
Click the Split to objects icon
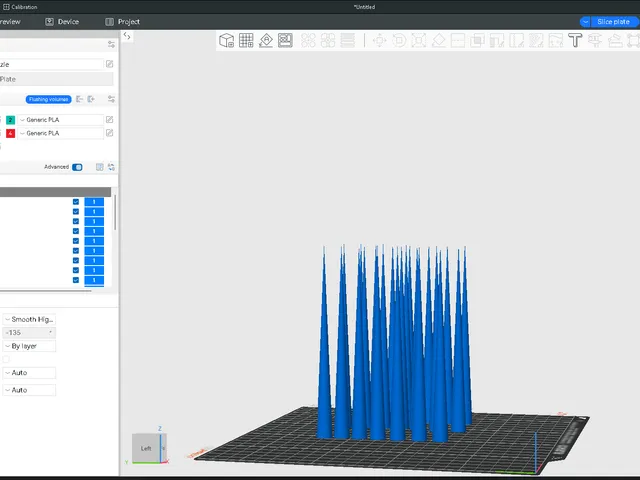(308, 40)
